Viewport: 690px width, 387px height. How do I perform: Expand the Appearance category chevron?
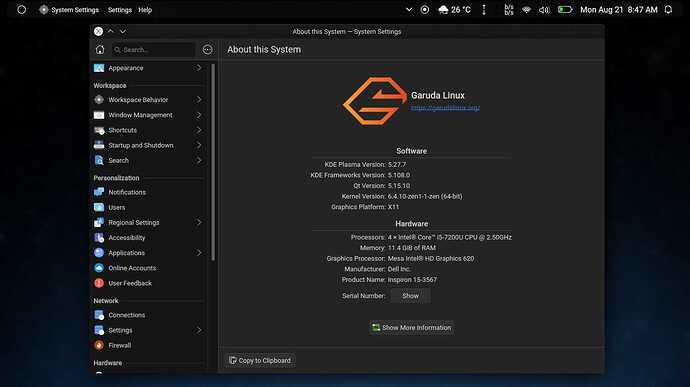(199, 68)
